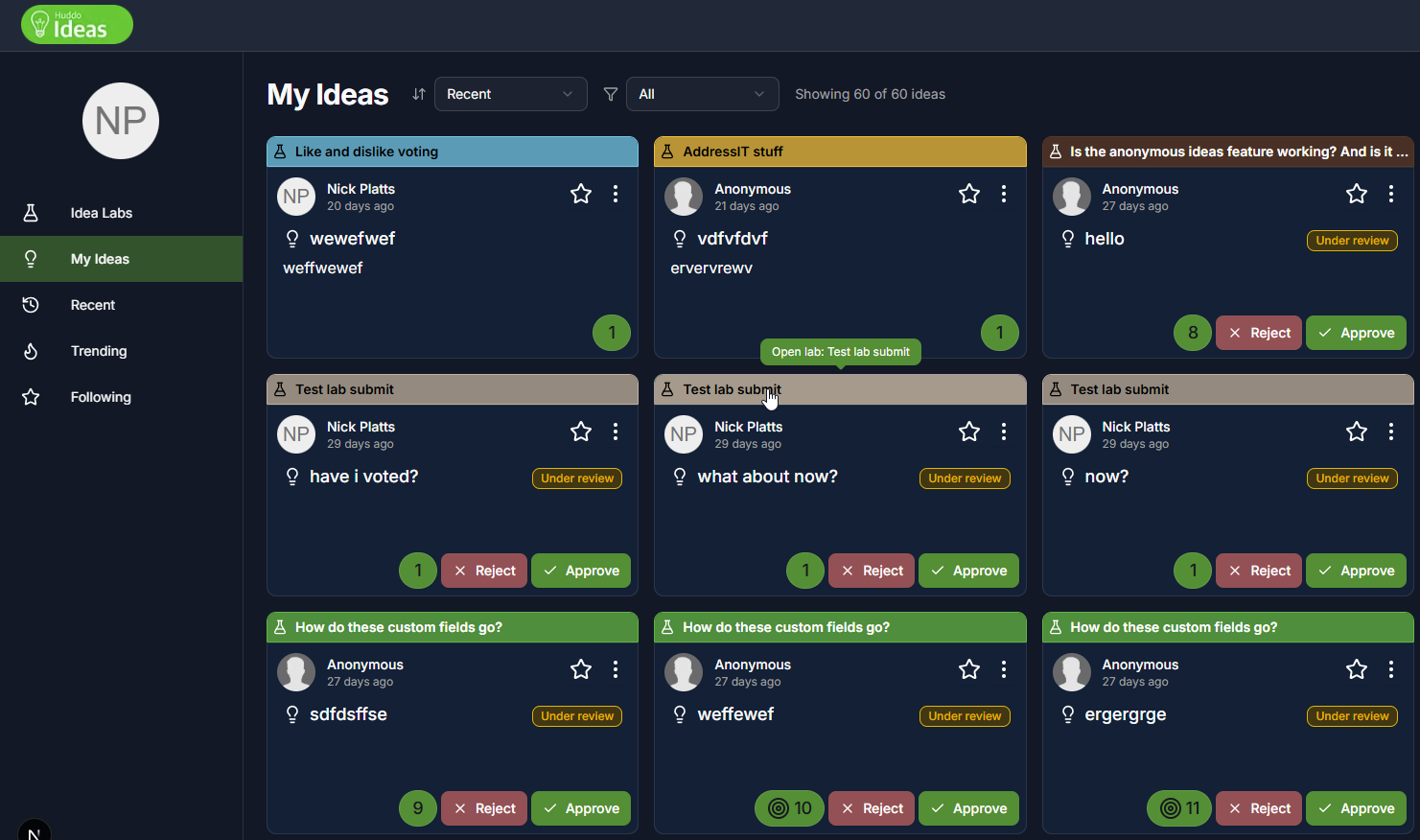Image resolution: width=1420 pixels, height=840 pixels.
Task: Click vote count 8 on hello card
Action: 1193,333
